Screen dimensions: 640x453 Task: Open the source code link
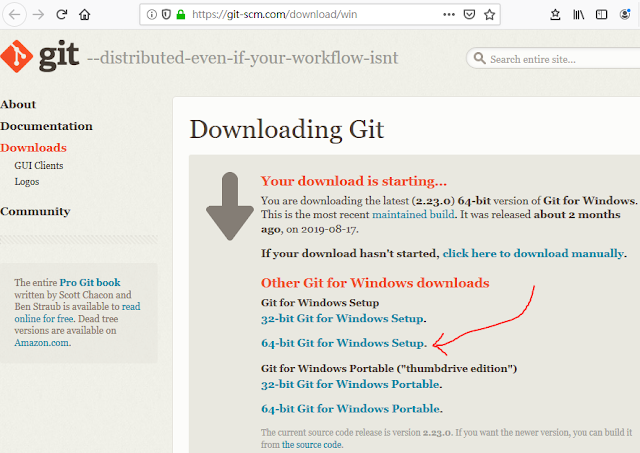312,444
